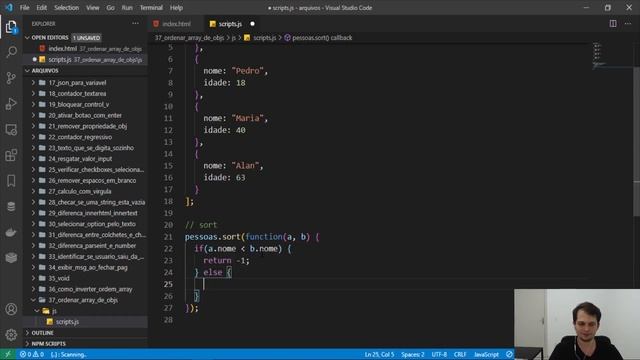This screenshot has height=360, width=640.
Task: Click line number 21 in gutter
Action: click(x=168, y=237)
